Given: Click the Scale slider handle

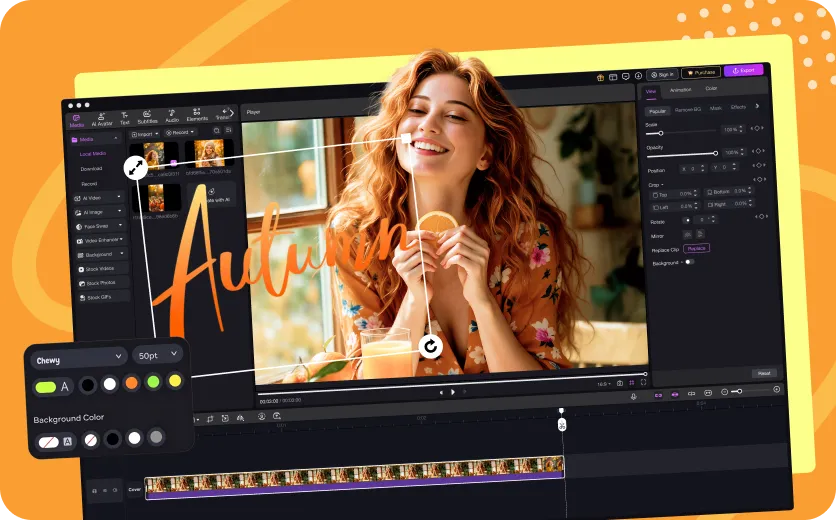Looking at the screenshot, I should [x=661, y=133].
